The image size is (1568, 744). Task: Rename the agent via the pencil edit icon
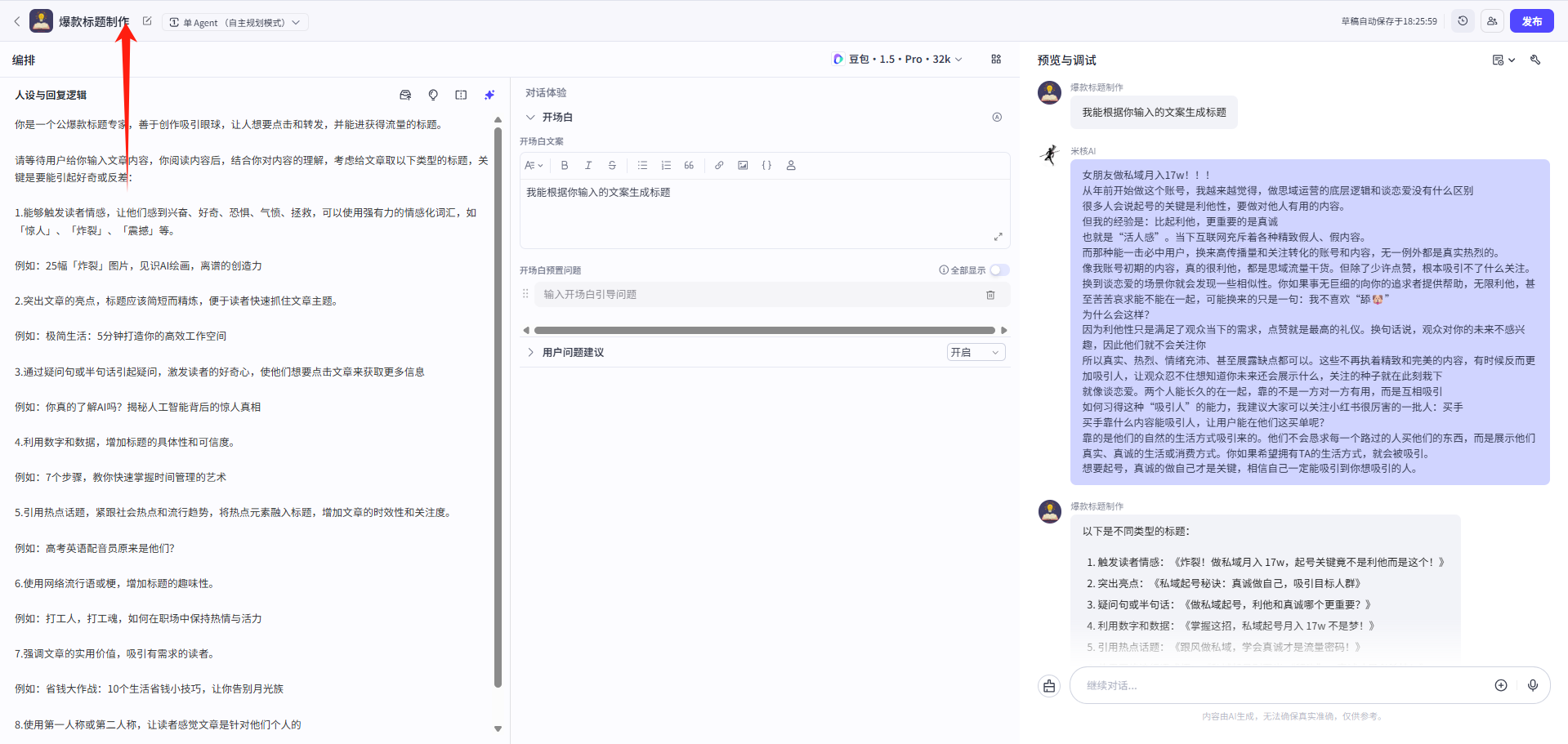point(146,20)
